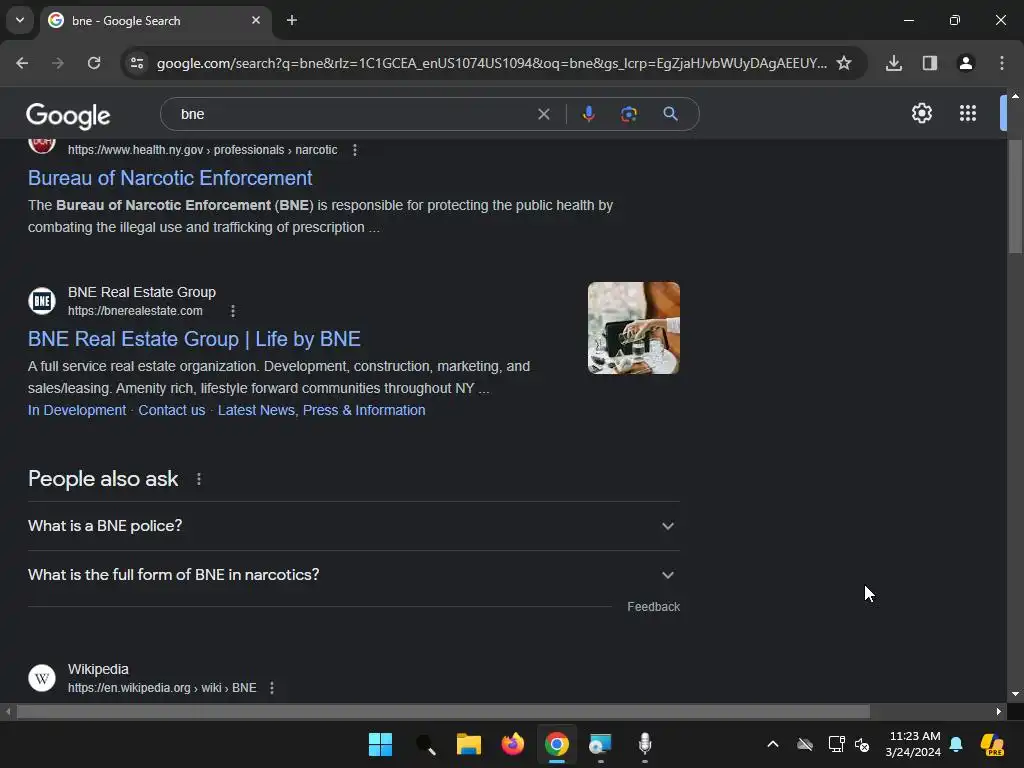Open the Bureau of Narcotic Enforcement link

[x=170, y=178]
